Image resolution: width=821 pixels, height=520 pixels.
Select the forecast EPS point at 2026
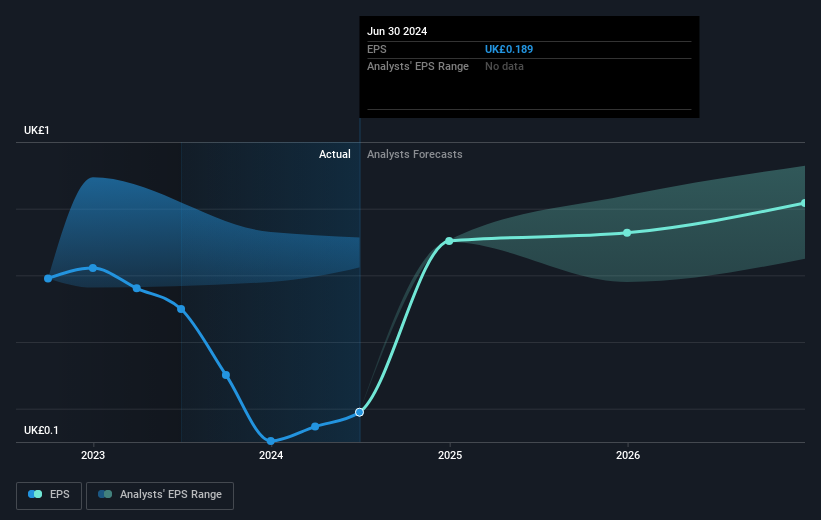click(x=627, y=233)
